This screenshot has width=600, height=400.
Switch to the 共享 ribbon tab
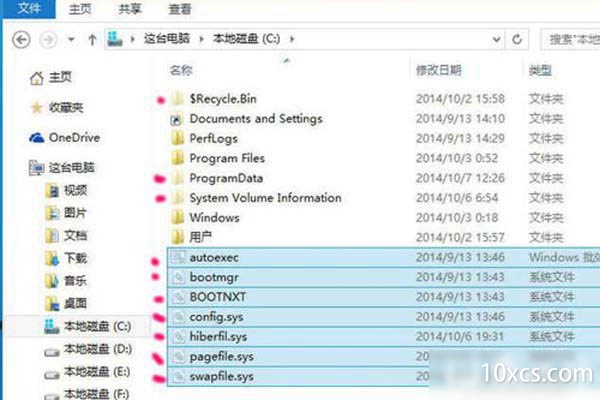[130, 9]
